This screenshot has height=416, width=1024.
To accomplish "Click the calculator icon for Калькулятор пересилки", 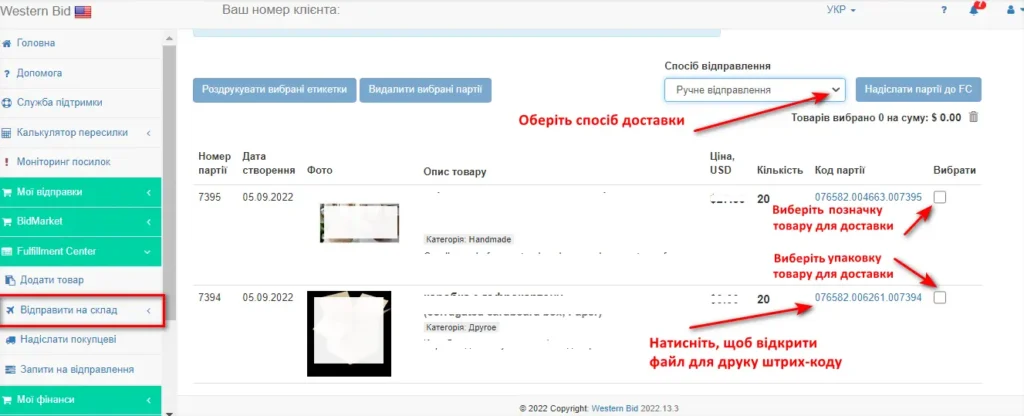I will click(7, 133).
